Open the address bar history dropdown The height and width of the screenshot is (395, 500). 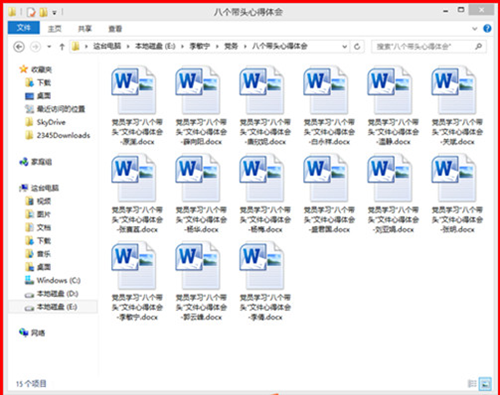[345, 47]
